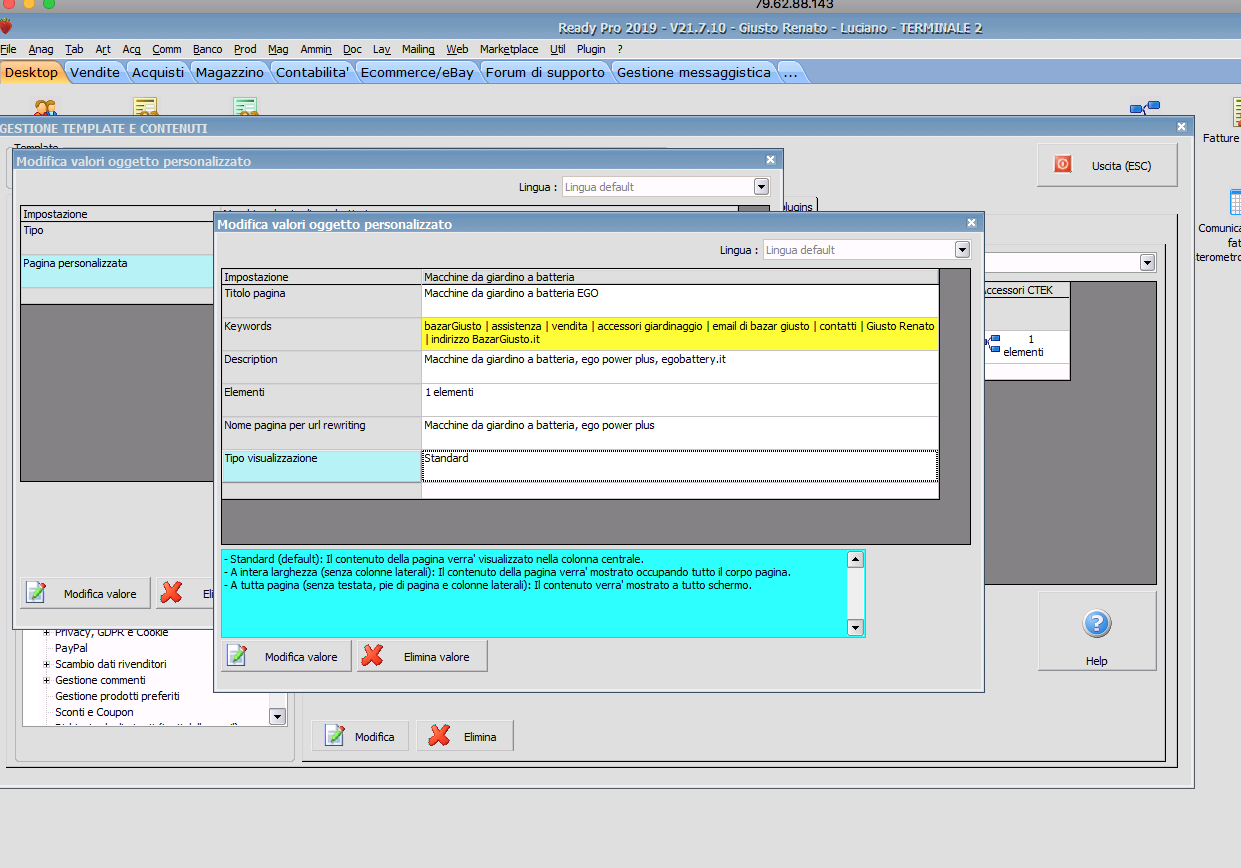
Task: Select the Tipo row in rear dialog
Action: [118, 238]
